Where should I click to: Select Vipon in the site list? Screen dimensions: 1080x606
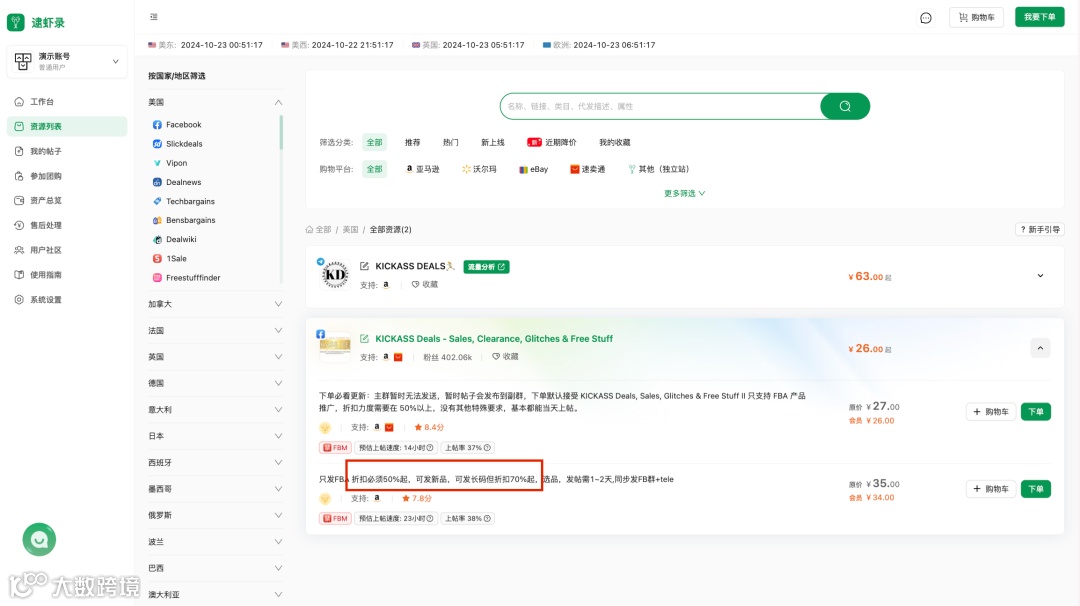[170, 163]
